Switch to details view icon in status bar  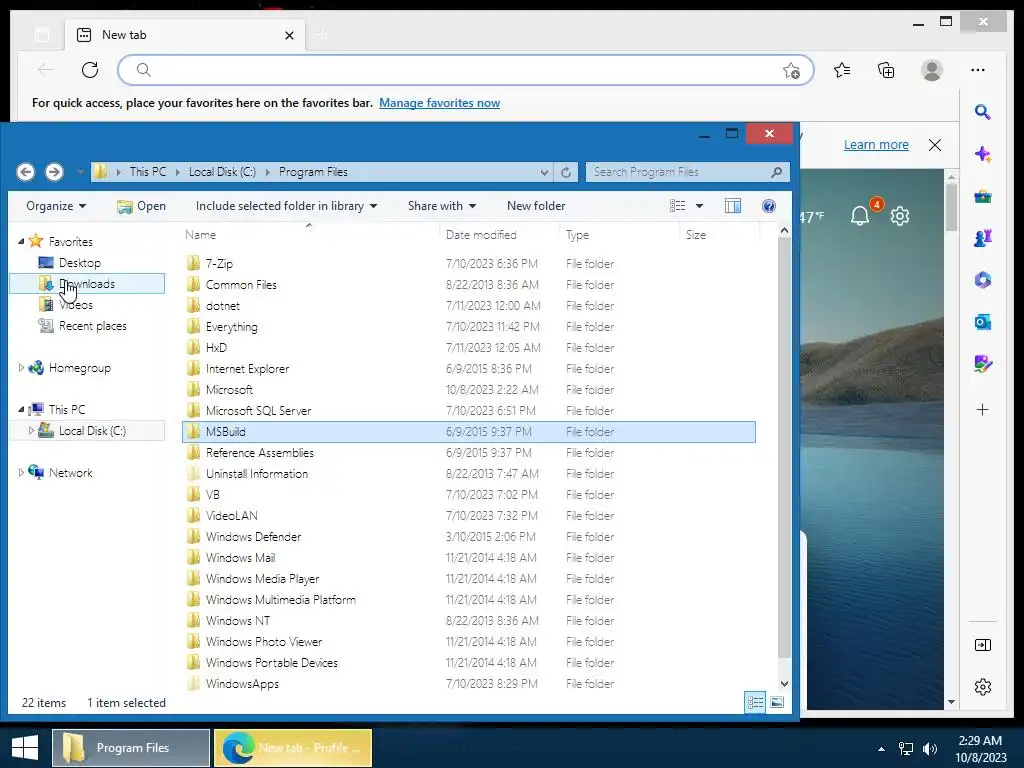click(x=756, y=702)
